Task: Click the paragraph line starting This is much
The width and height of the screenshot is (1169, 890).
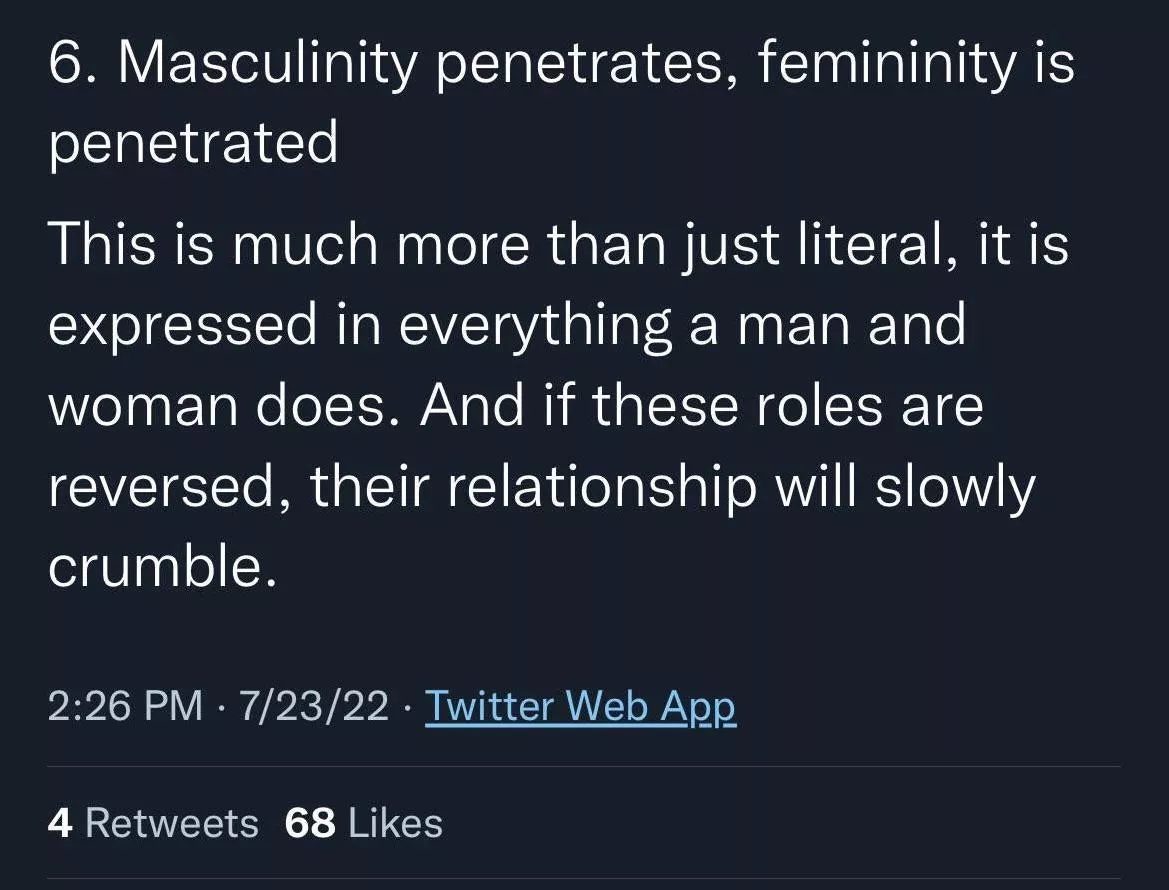Action: pos(558,244)
